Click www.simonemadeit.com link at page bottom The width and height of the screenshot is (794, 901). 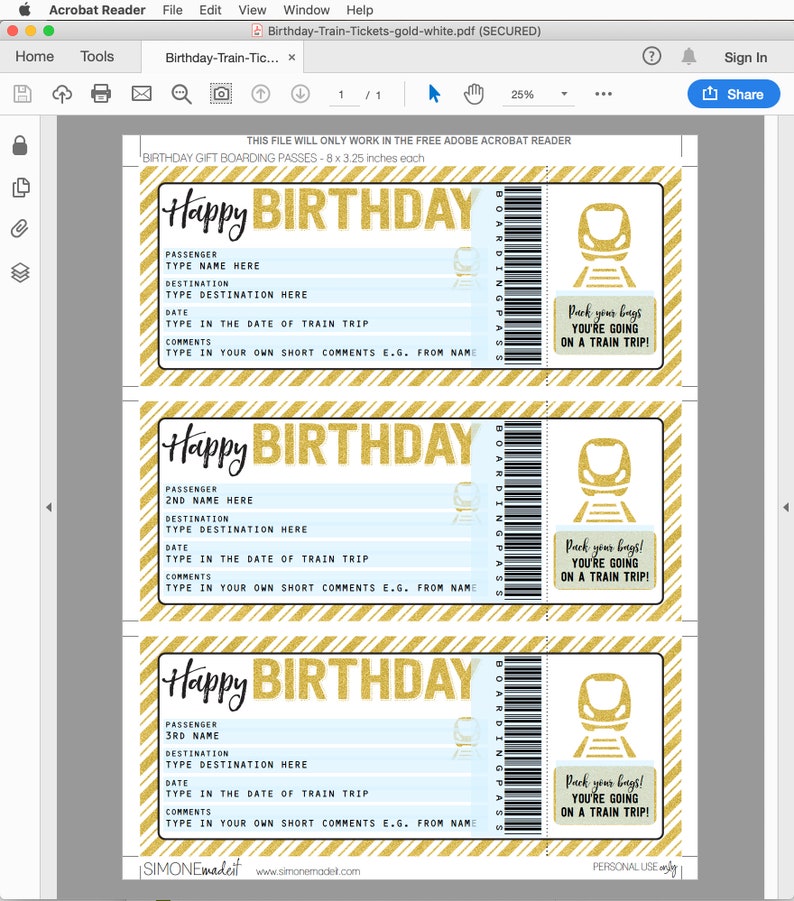pyautogui.click(x=308, y=871)
